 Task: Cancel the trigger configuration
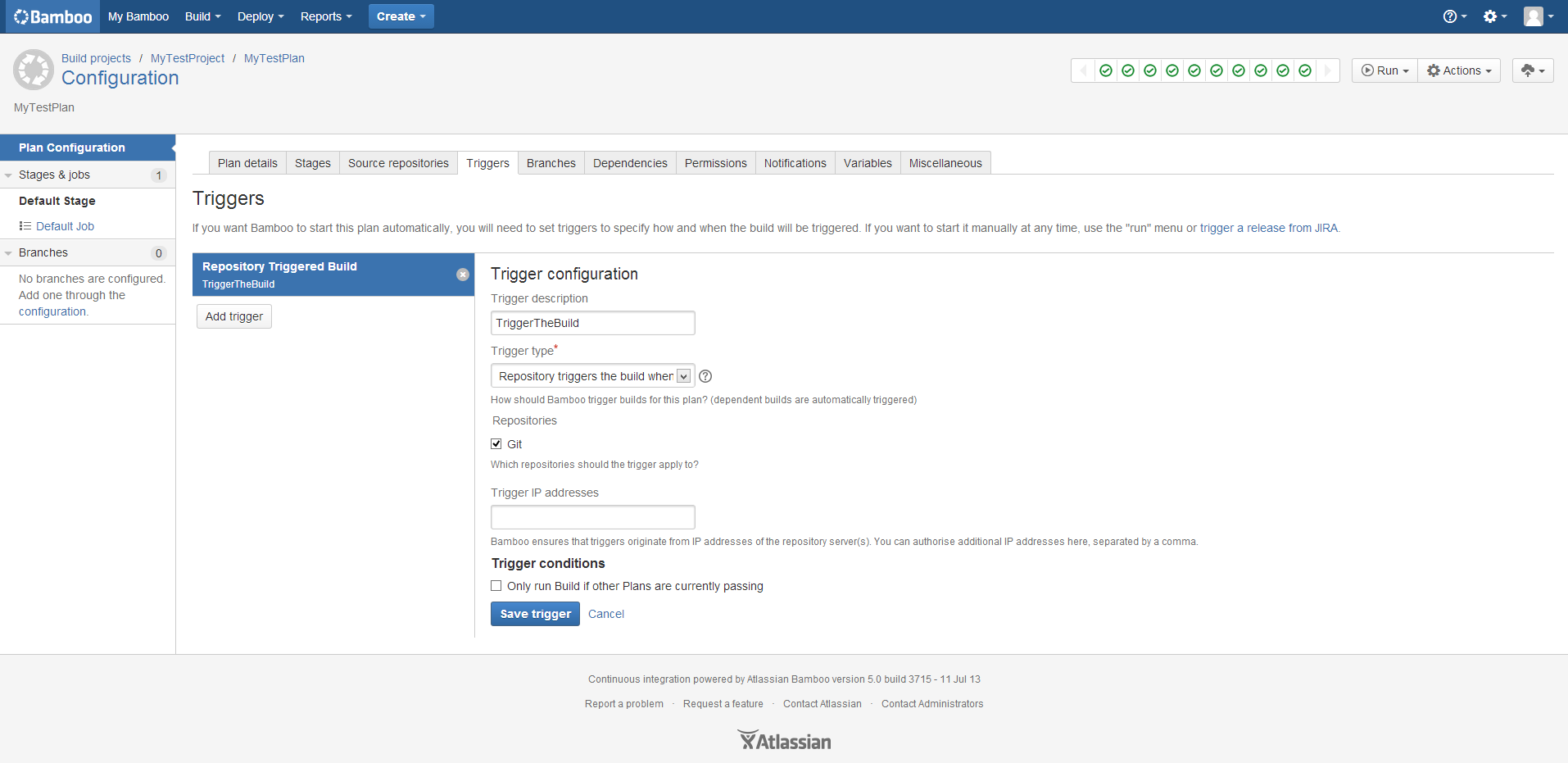point(606,614)
